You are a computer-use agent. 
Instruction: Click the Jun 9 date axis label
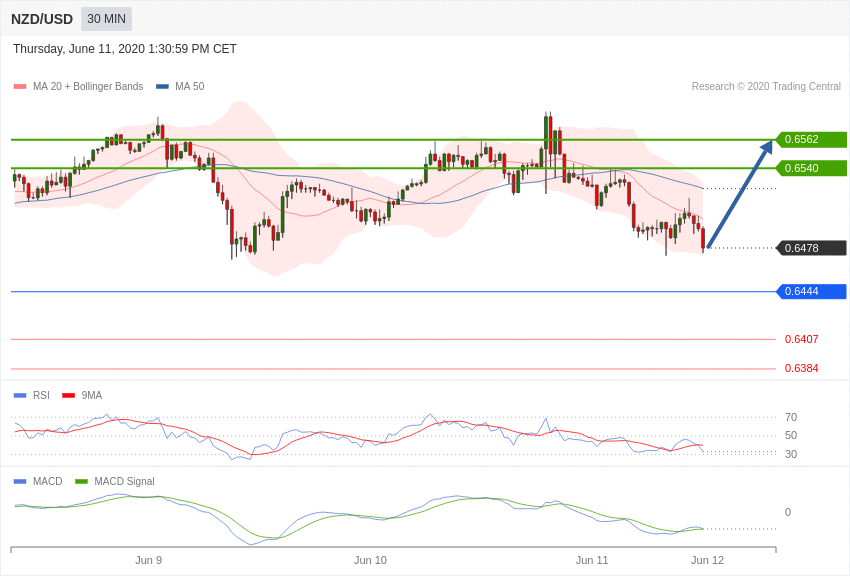pyautogui.click(x=149, y=560)
